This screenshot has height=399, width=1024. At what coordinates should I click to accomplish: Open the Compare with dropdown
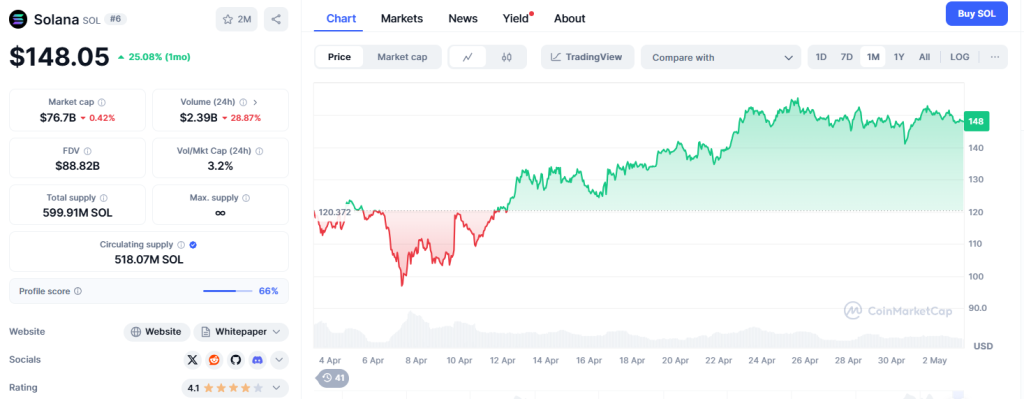(x=721, y=57)
